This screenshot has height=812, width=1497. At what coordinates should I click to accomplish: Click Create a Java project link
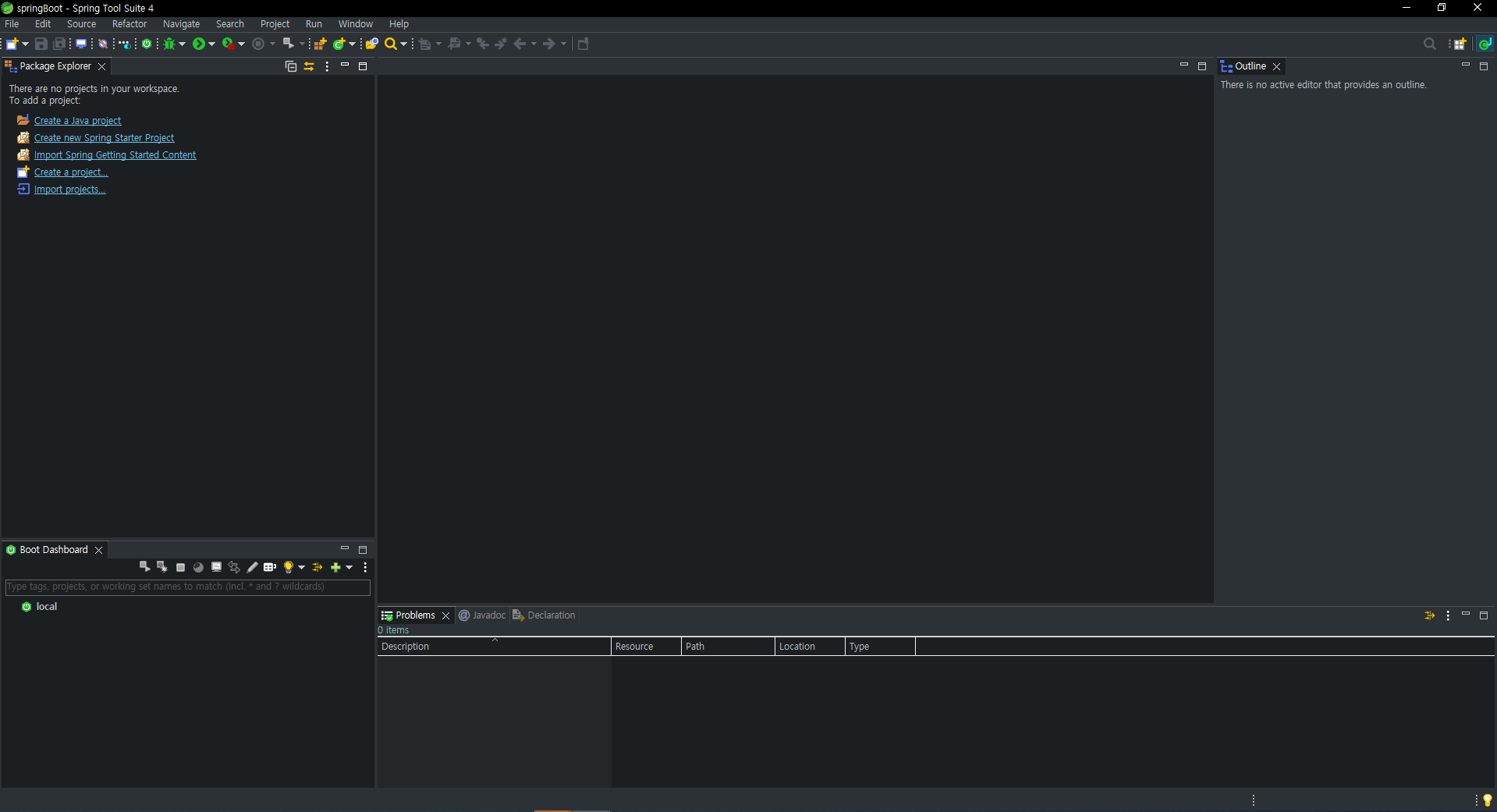(77, 121)
